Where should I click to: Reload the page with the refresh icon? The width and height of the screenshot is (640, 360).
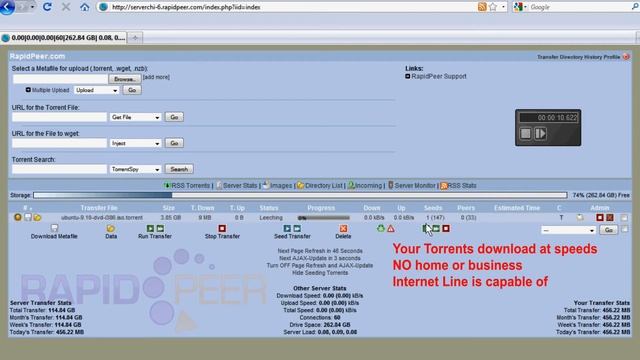(47, 7)
